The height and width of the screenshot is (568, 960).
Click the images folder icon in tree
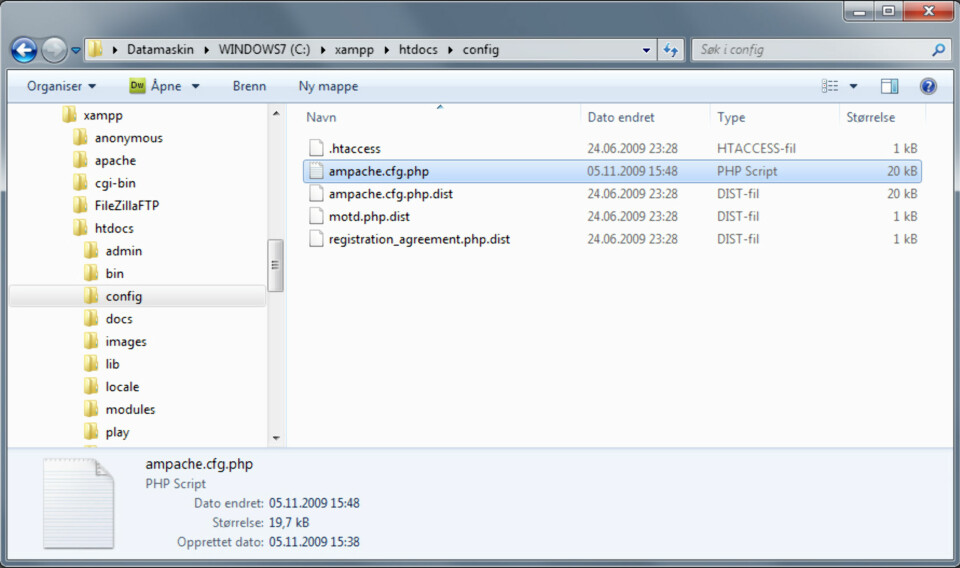pos(91,341)
